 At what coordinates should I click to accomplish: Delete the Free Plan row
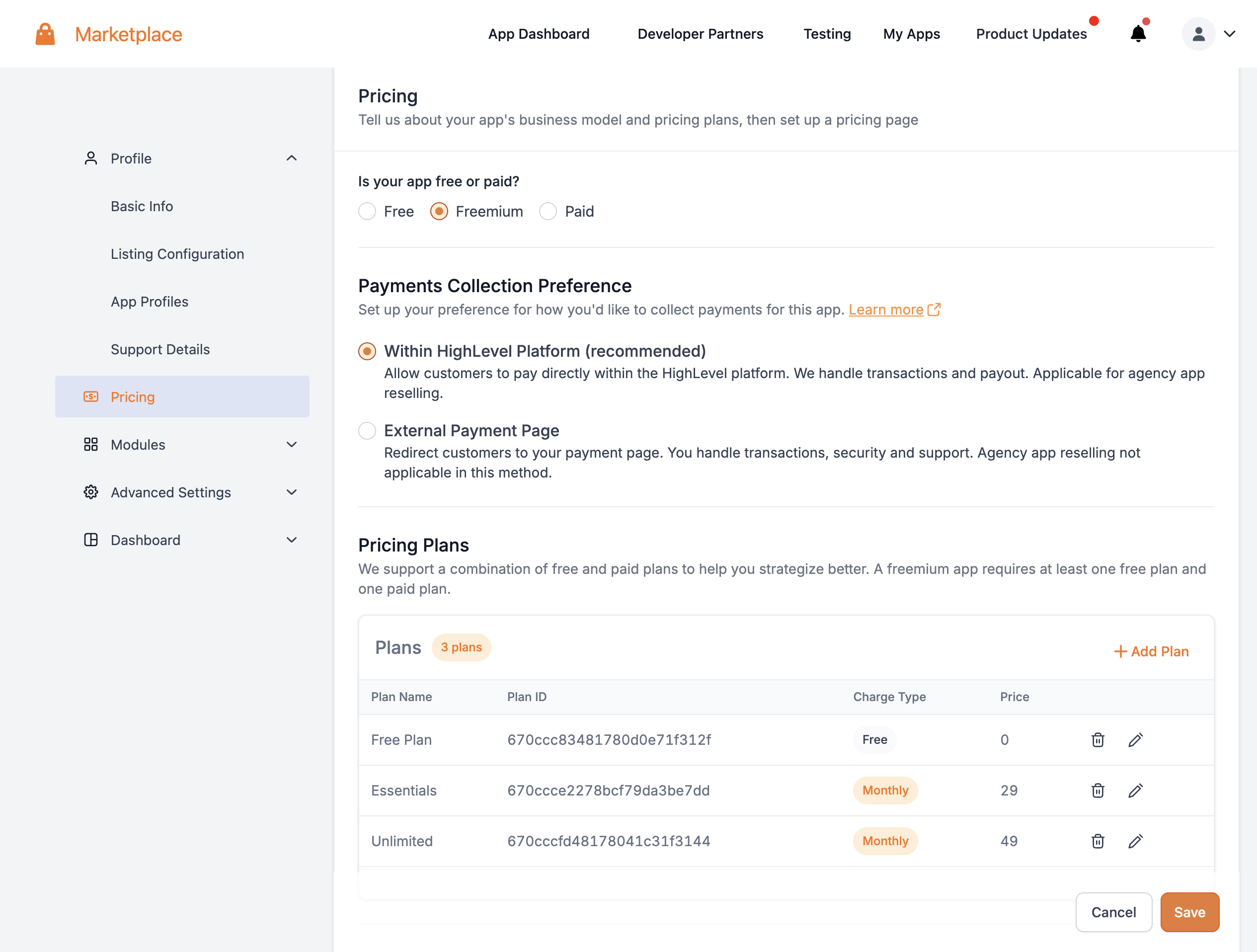click(1098, 739)
